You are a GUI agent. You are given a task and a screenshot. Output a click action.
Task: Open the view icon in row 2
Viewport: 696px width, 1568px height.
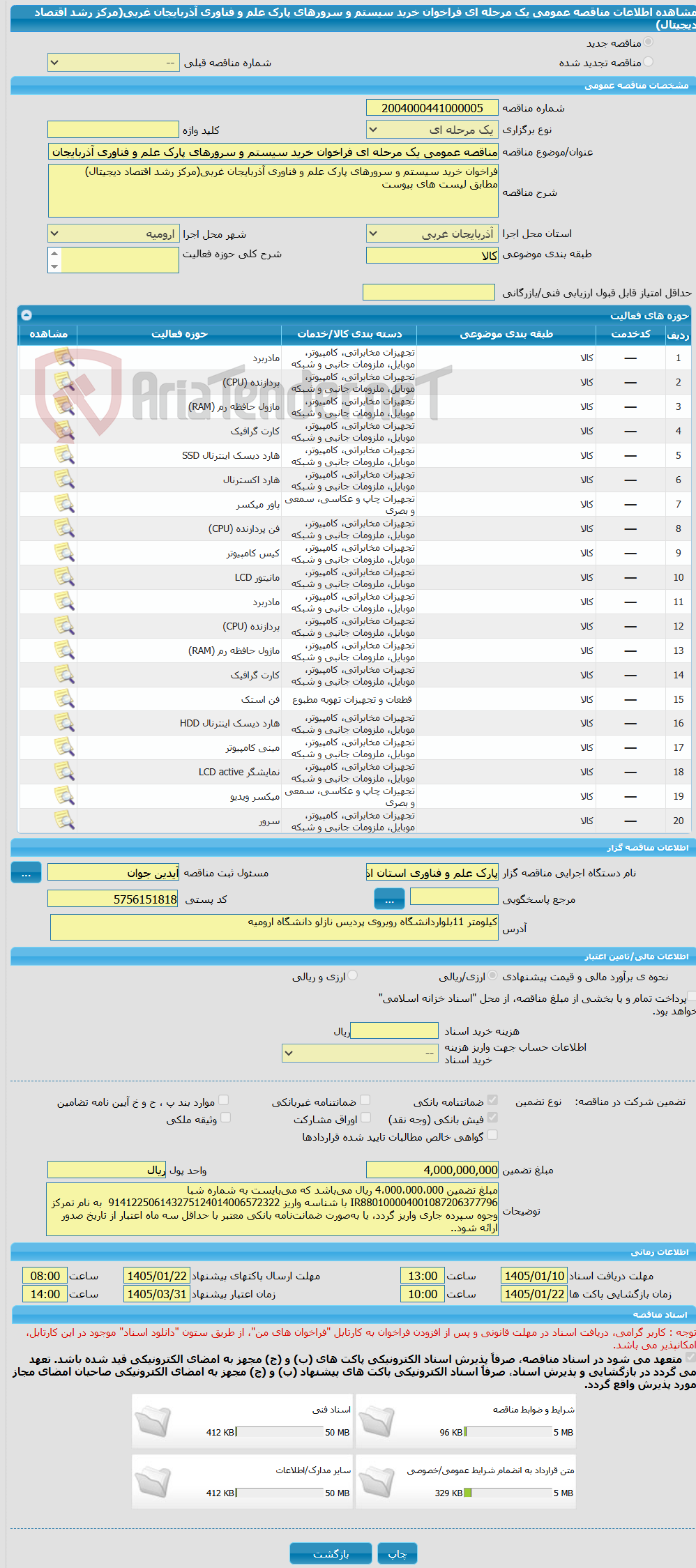click(x=64, y=382)
